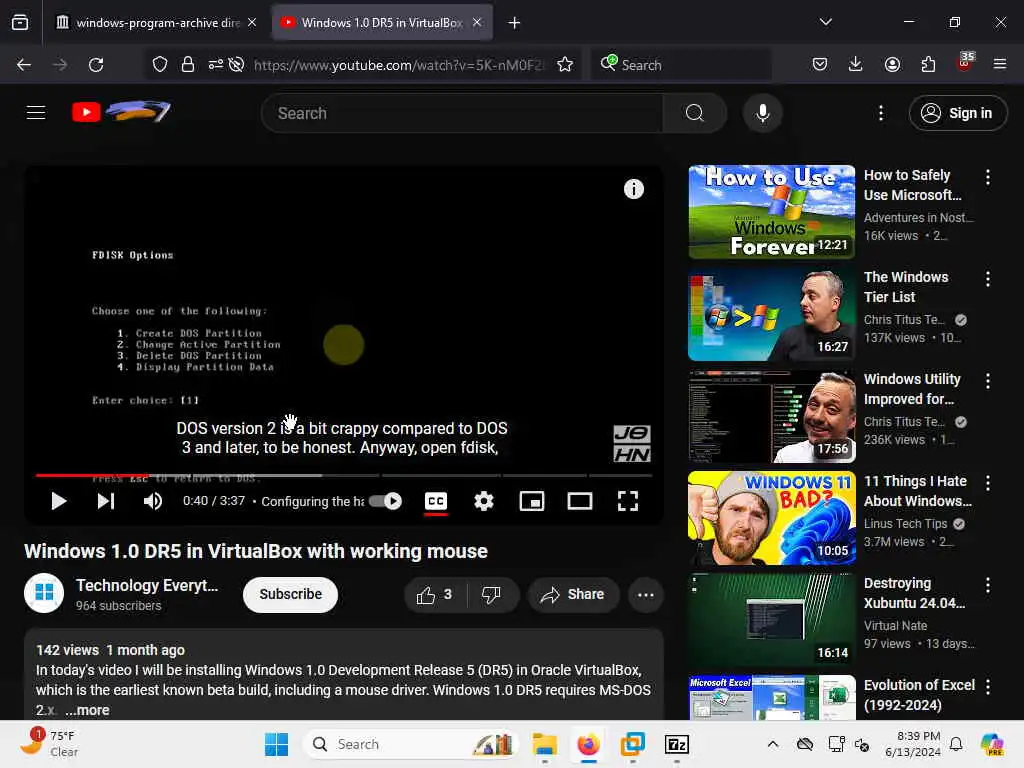This screenshot has height=768, width=1024.
Task: Start voice search with the microphone
Action: [762, 113]
